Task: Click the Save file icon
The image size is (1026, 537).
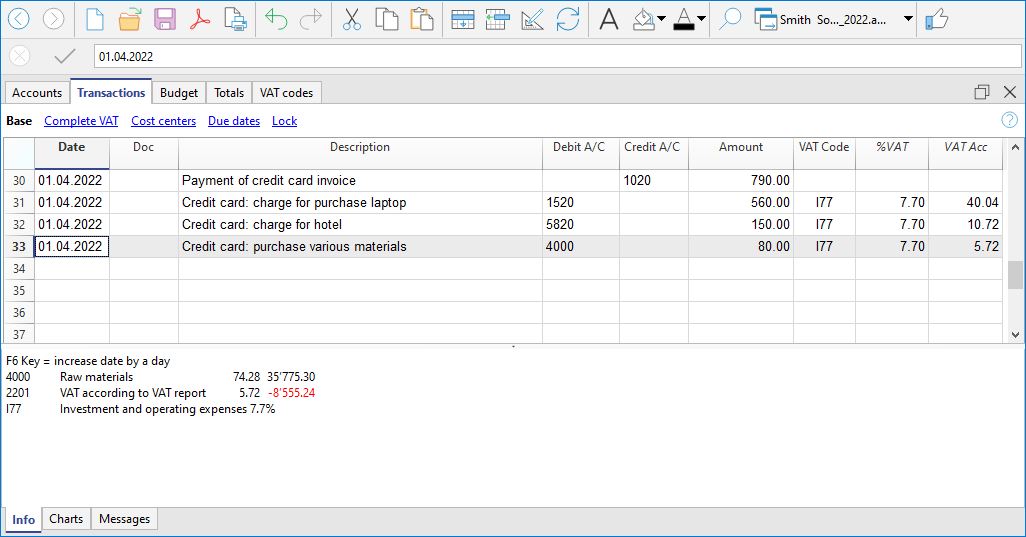Action: 165,19
